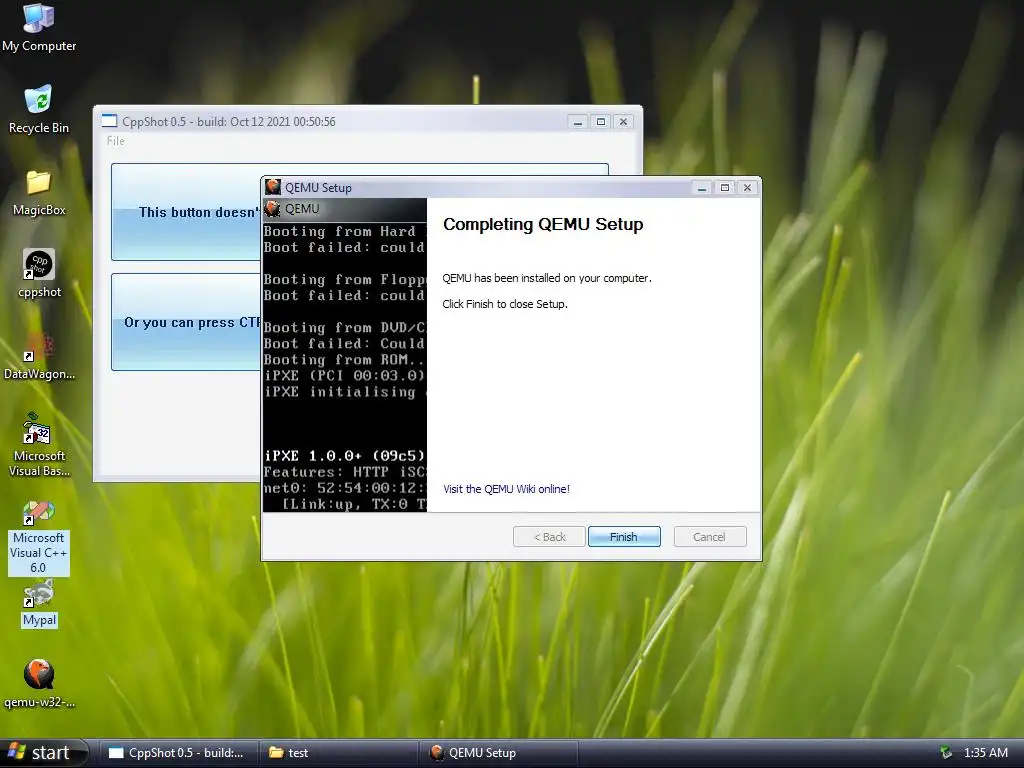Image resolution: width=1024 pixels, height=768 pixels.
Task: Minimize the QEMU Setup window
Action: (x=702, y=188)
